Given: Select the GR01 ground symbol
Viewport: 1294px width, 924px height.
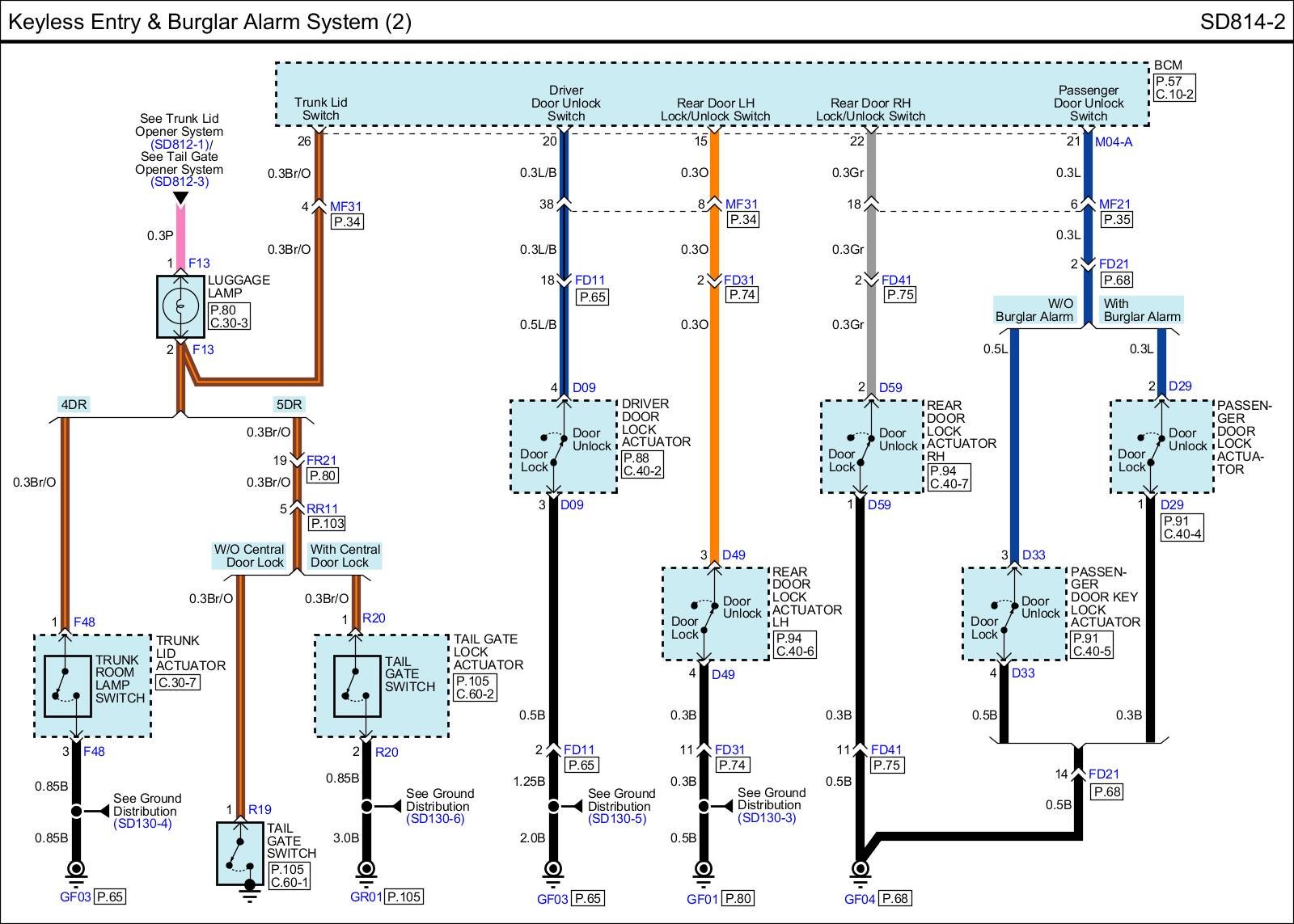Looking at the screenshot, I should pyautogui.click(x=366, y=870).
